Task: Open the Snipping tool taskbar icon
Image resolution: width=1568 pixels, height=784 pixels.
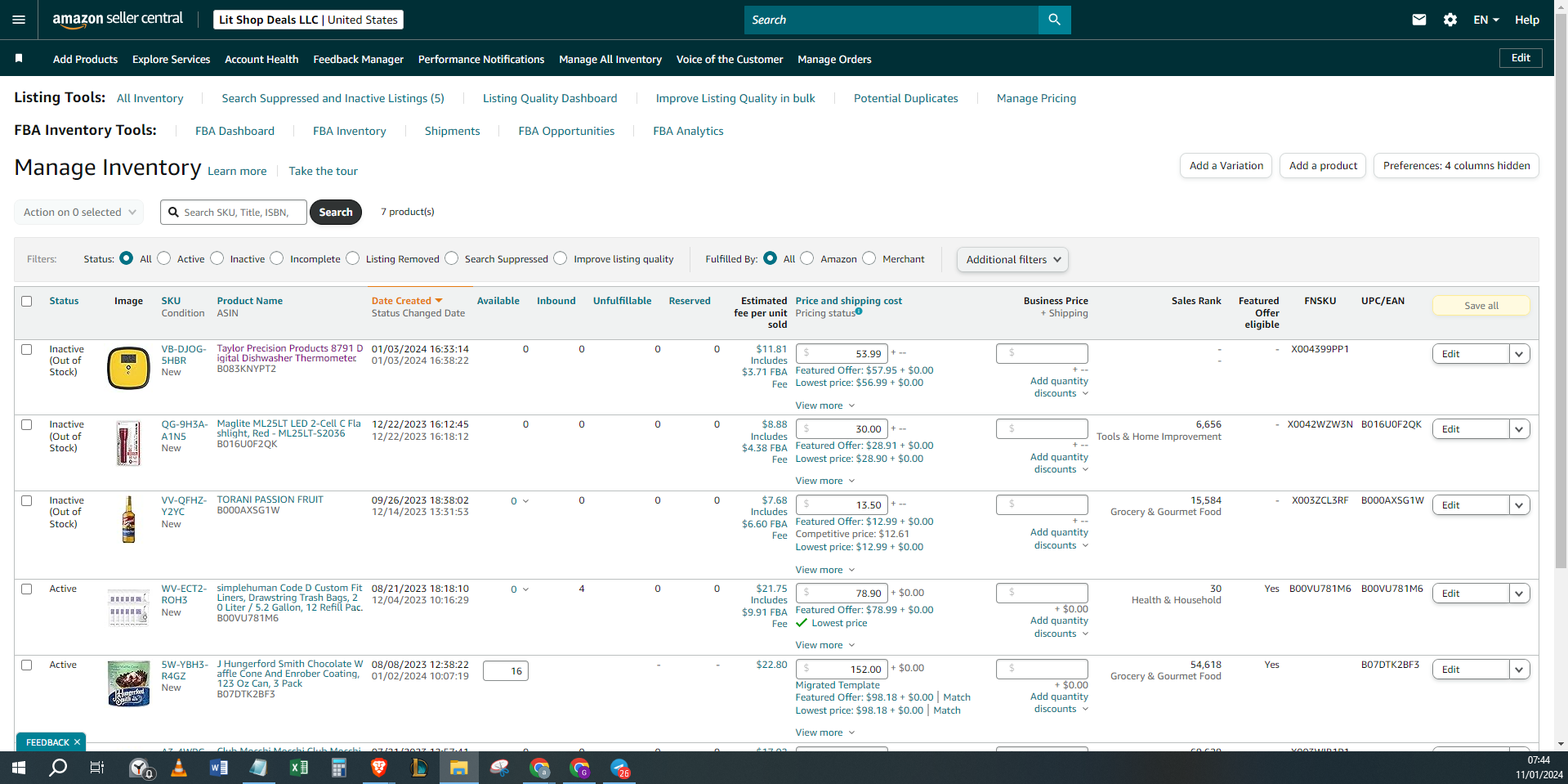Action: tap(499, 768)
